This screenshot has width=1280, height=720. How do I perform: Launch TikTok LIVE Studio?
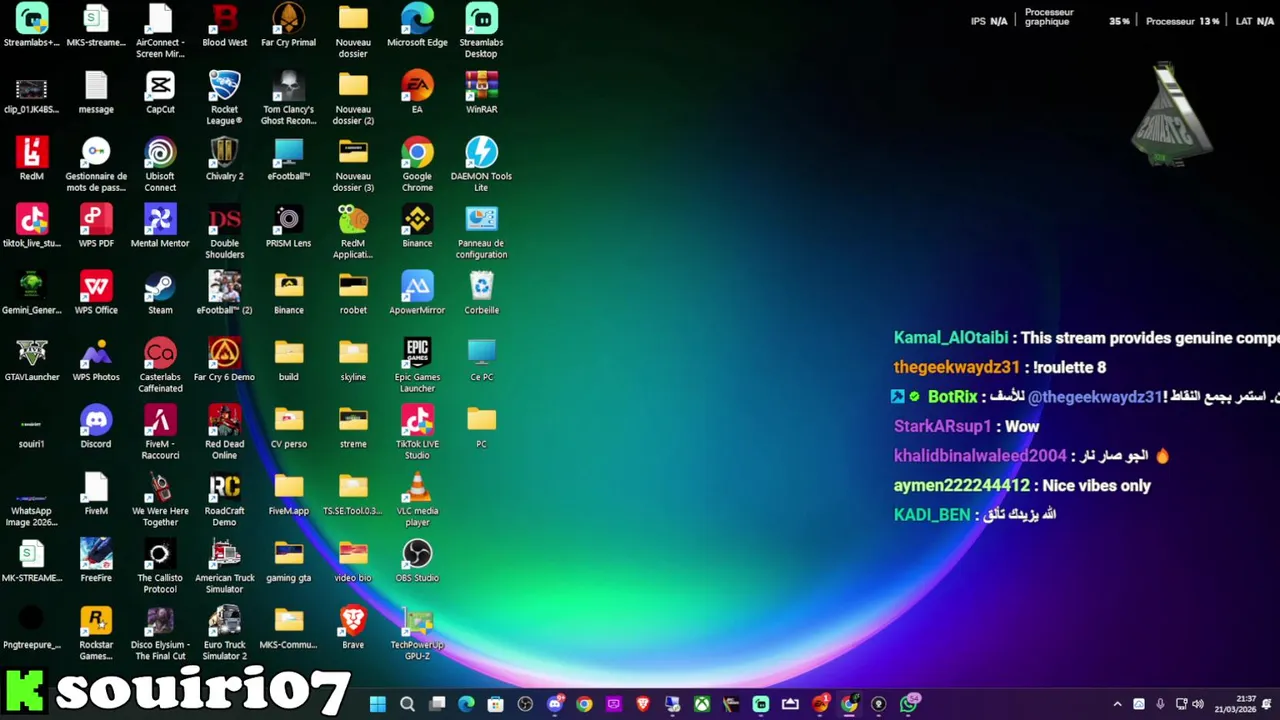pyautogui.click(x=417, y=432)
